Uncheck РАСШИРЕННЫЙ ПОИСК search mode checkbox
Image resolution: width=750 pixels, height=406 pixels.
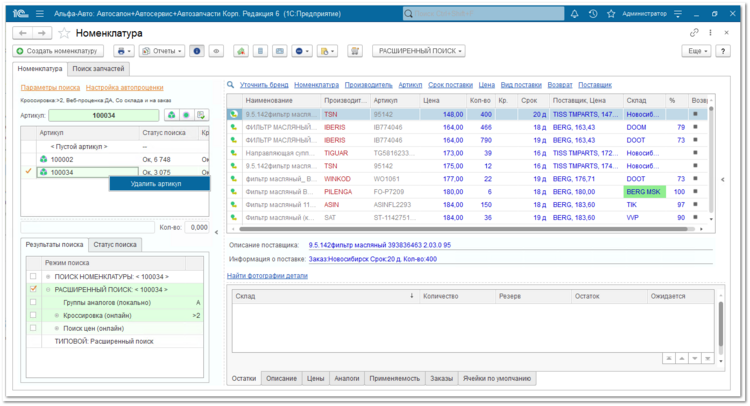[x=33, y=289]
